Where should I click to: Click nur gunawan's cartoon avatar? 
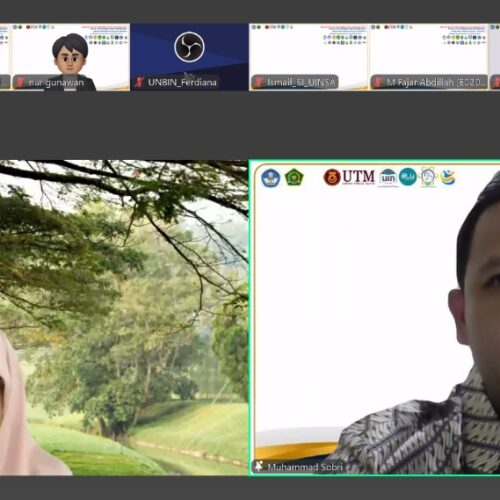point(71,62)
